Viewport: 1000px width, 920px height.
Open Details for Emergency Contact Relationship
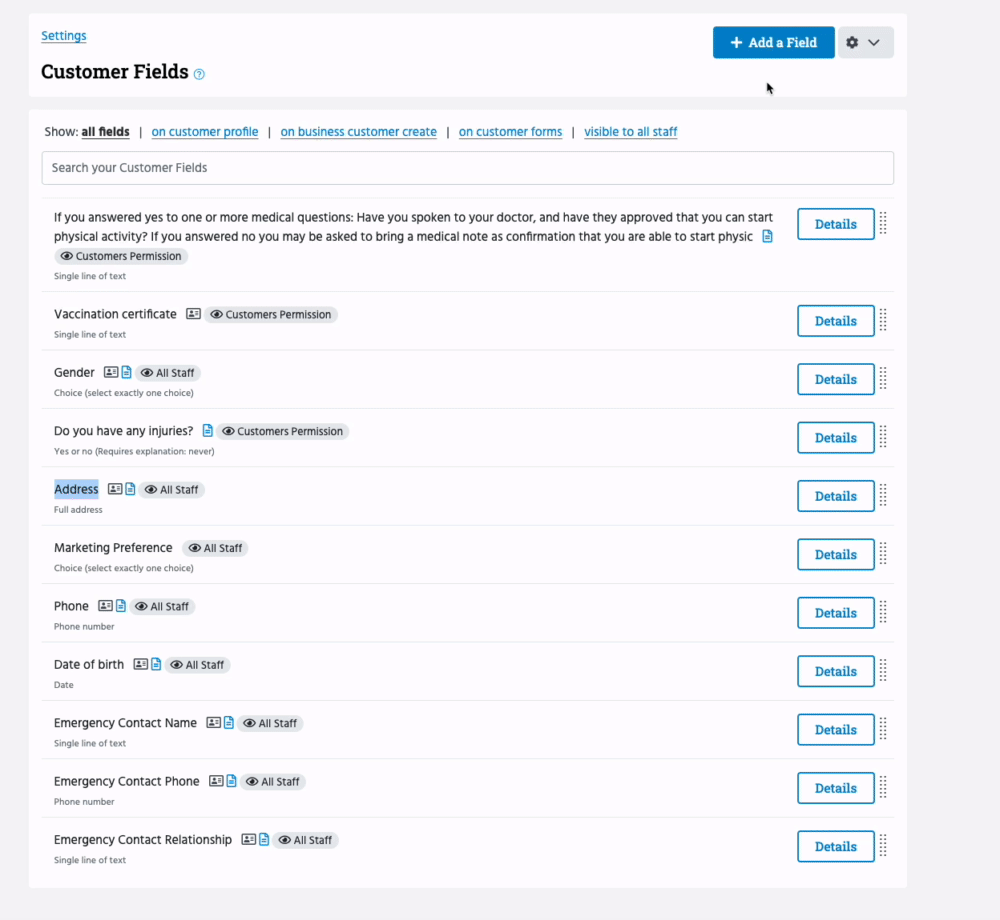[x=835, y=846]
